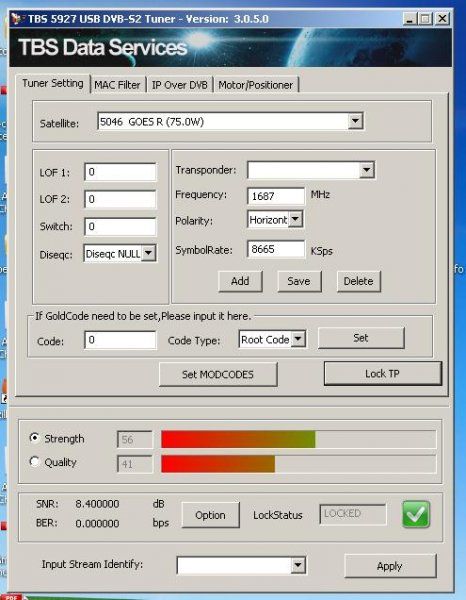Viewport: 466px width, 600px height.
Task: Expand the Transponder combo box
Action: [x=367, y=170]
